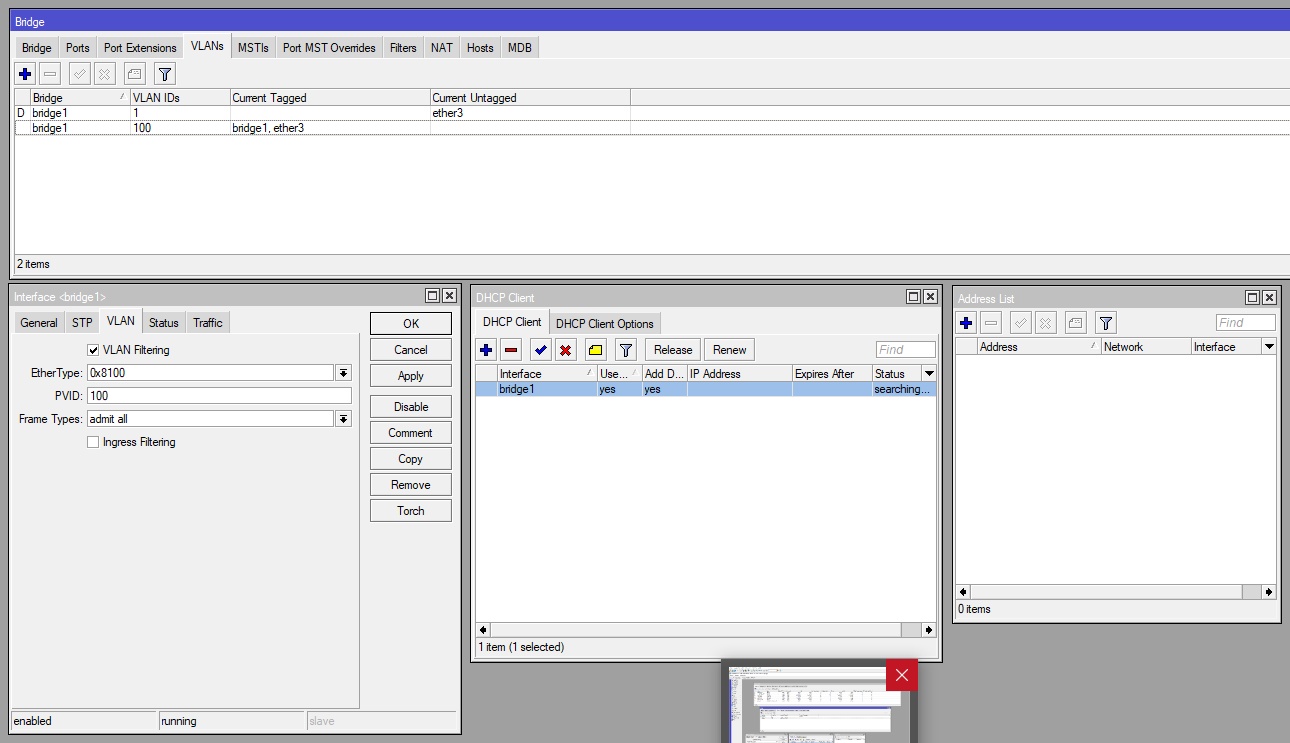
Task: Switch to the MSTIs tab
Action: 253,47
